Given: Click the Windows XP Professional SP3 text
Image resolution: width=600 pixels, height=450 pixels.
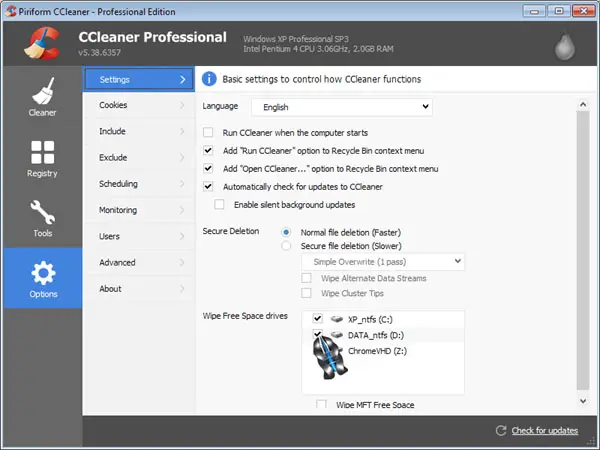Looking at the screenshot, I should (x=296, y=39).
